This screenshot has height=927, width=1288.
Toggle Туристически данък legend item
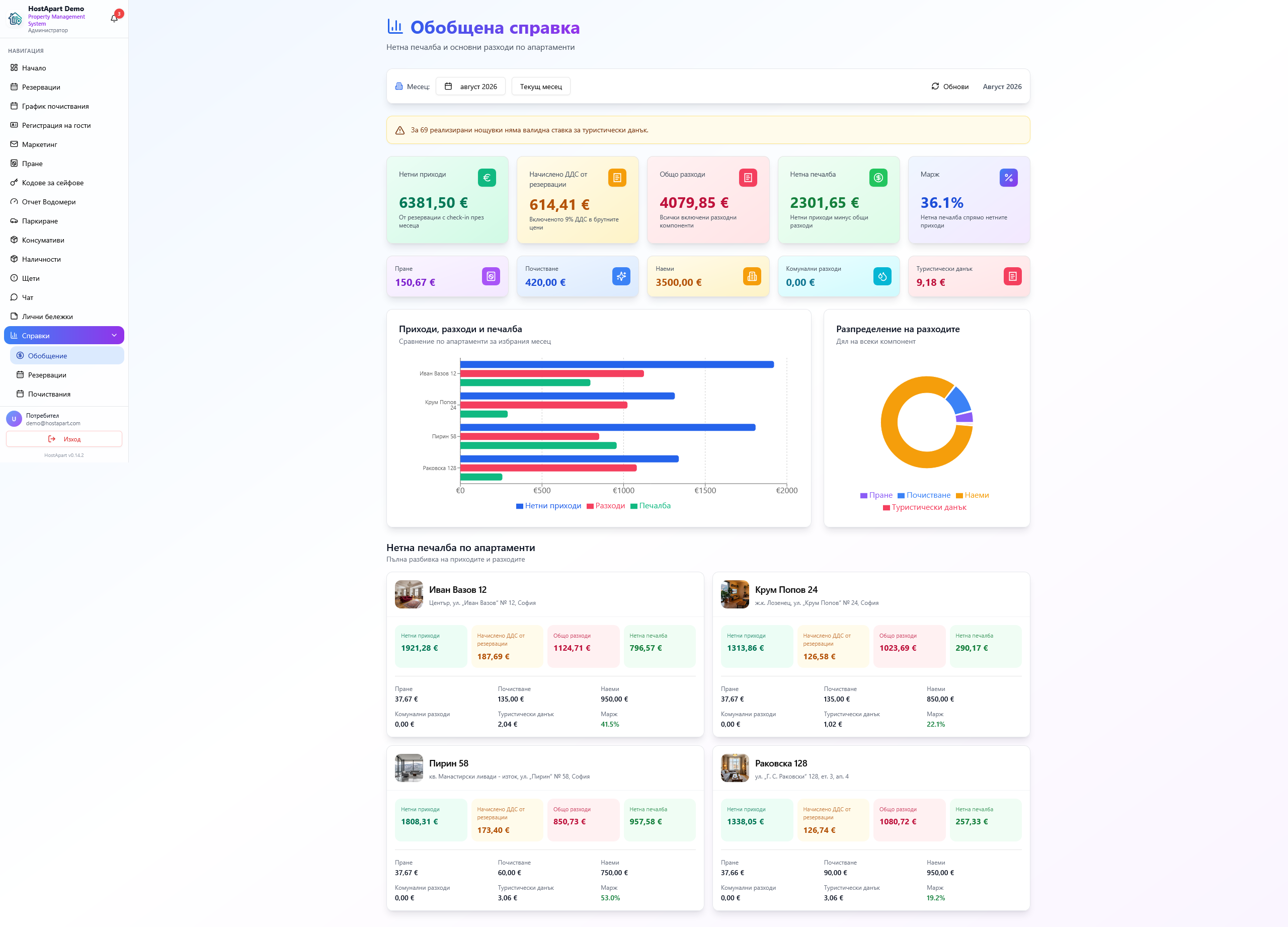click(x=924, y=507)
